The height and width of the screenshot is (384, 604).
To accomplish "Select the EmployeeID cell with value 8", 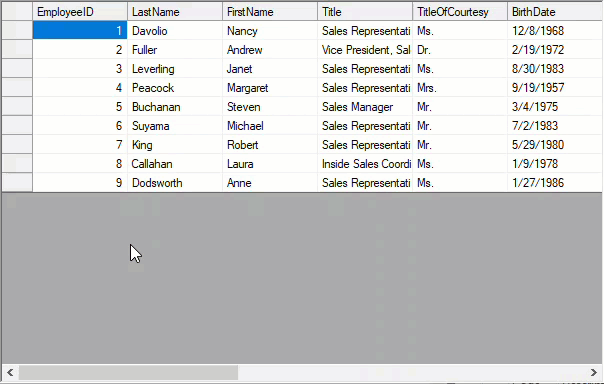I will tap(80, 164).
